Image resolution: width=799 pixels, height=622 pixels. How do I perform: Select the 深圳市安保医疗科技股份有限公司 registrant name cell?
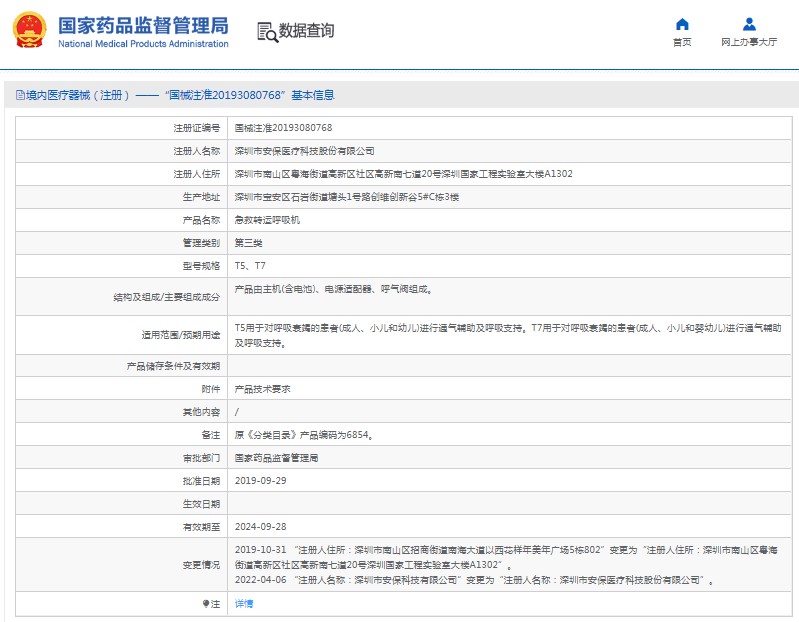coord(305,151)
